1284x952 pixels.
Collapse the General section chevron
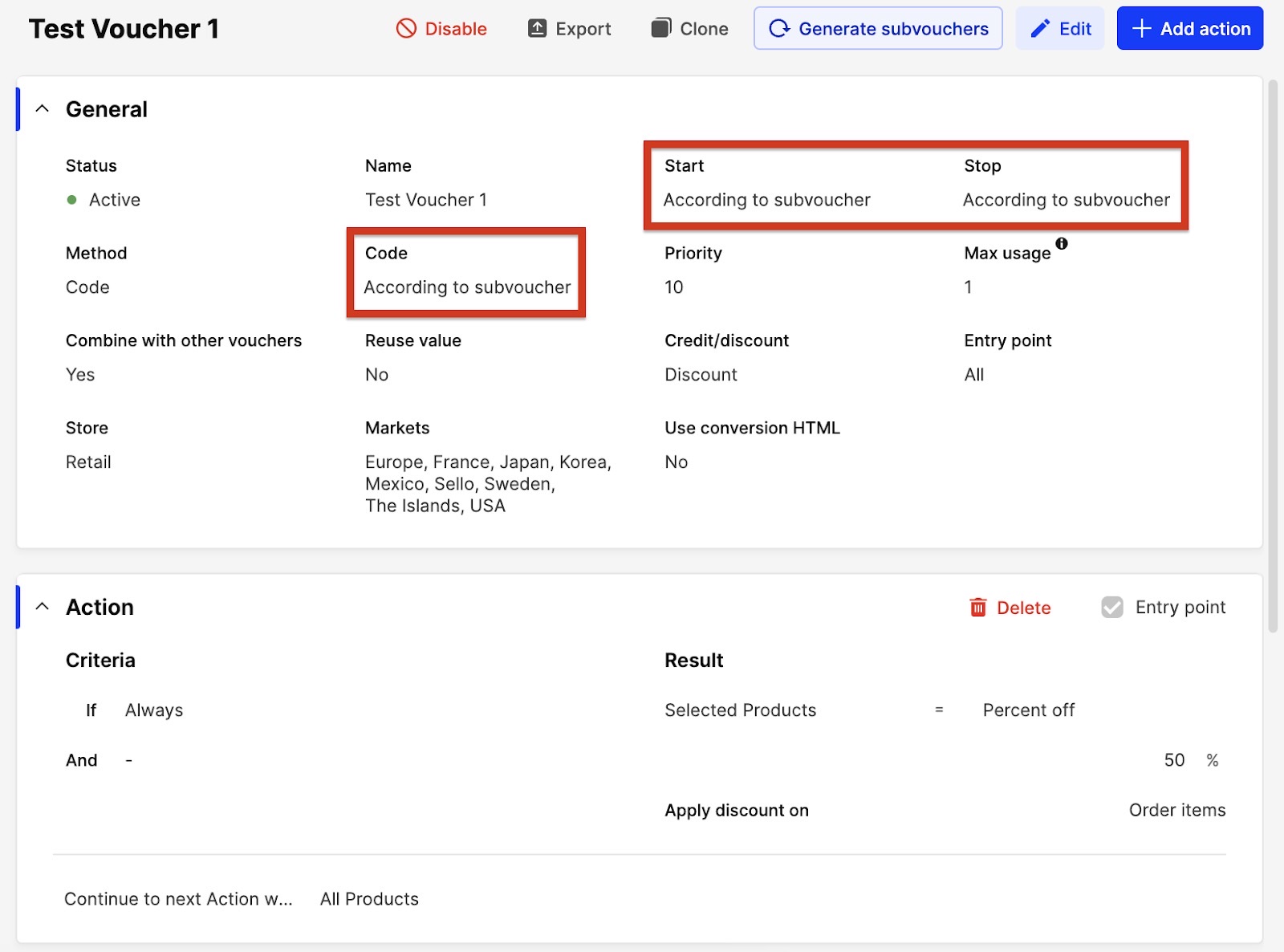[x=43, y=109]
